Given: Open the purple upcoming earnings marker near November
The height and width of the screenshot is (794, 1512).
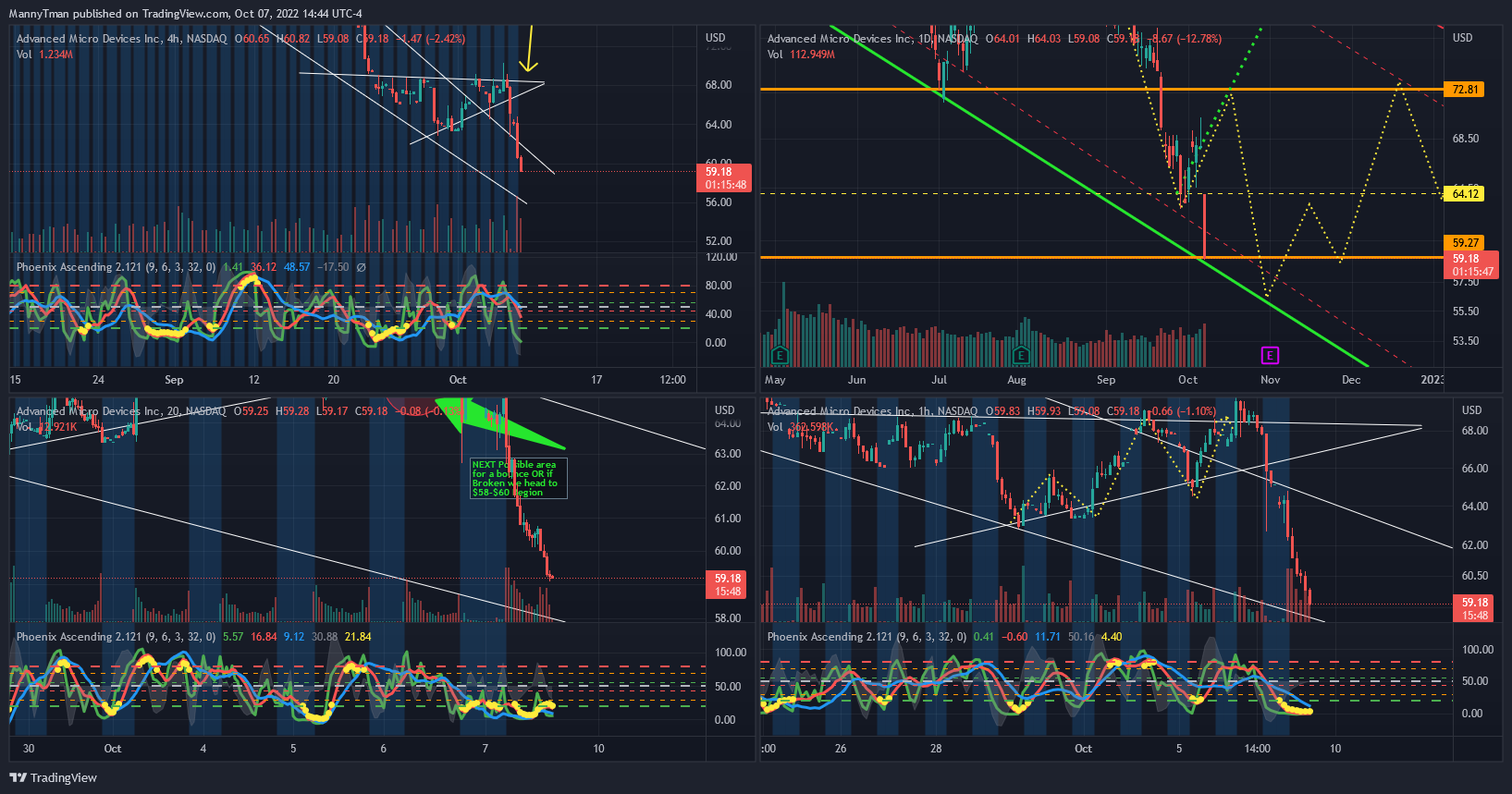Looking at the screenshot, I should click(x=1270, y=355).
